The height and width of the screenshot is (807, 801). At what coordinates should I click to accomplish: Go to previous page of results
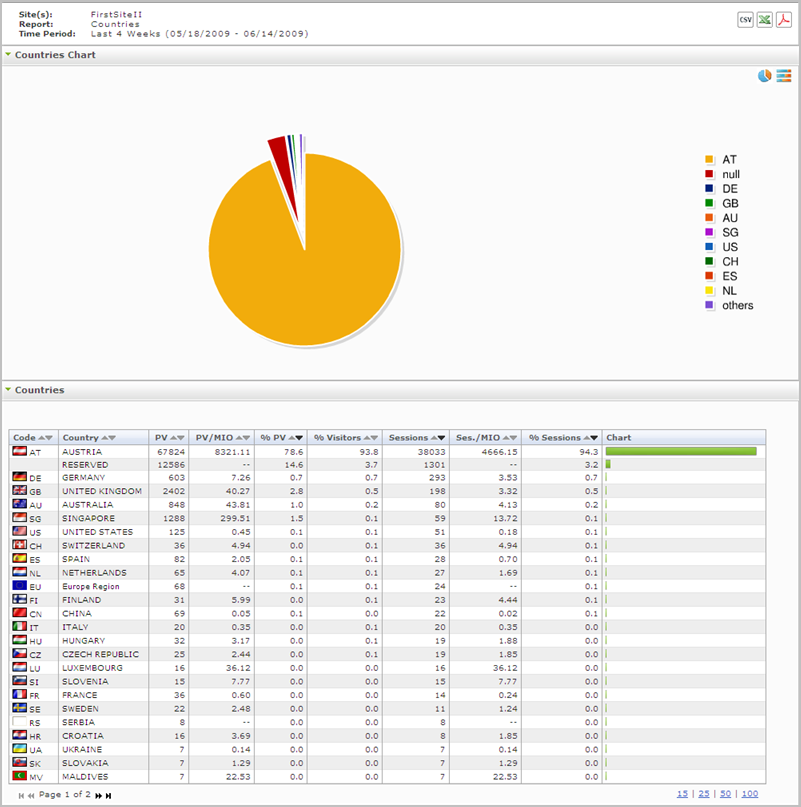pos(31,796)
